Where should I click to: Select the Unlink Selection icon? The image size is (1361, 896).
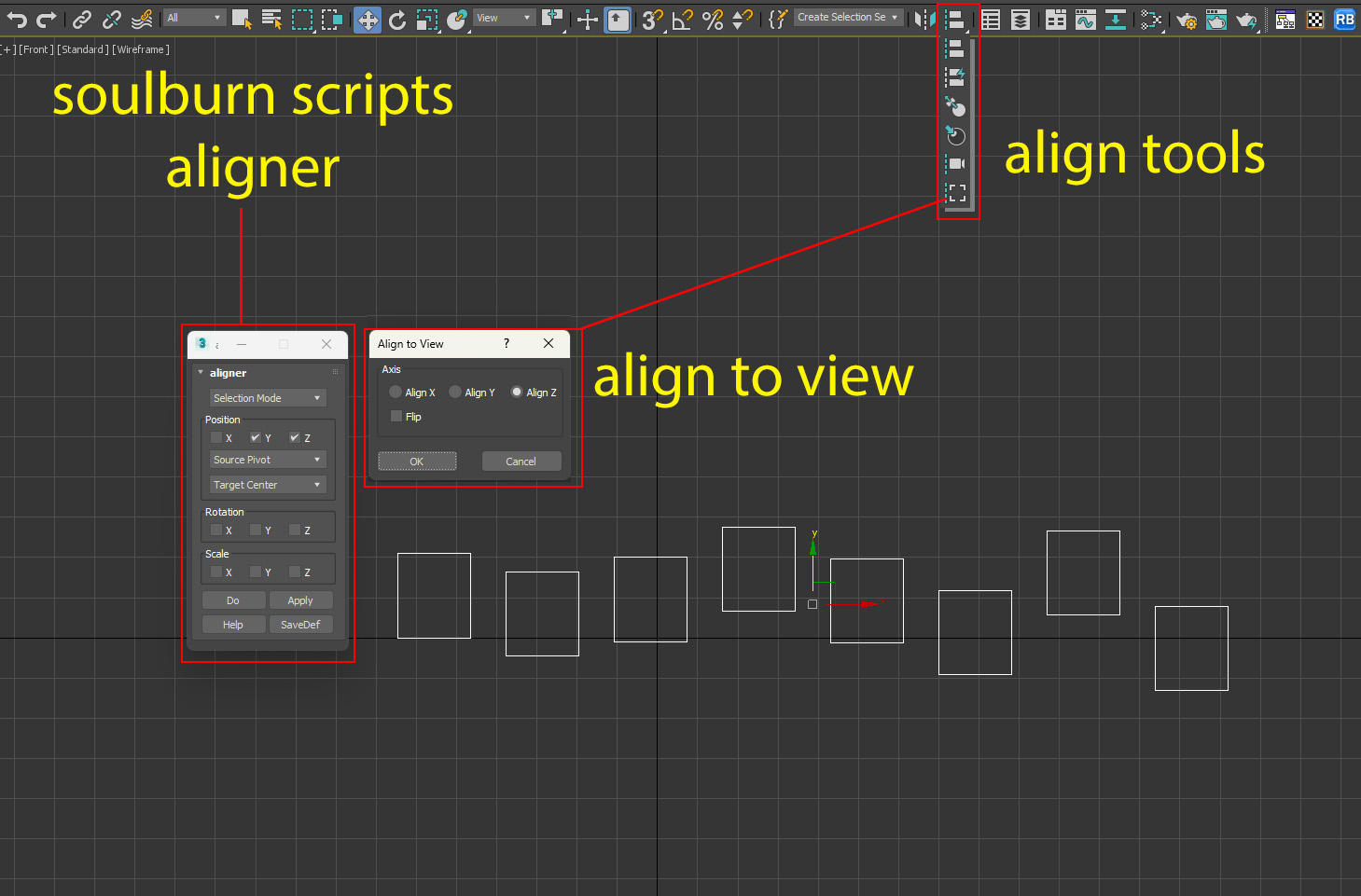point(112,19)
